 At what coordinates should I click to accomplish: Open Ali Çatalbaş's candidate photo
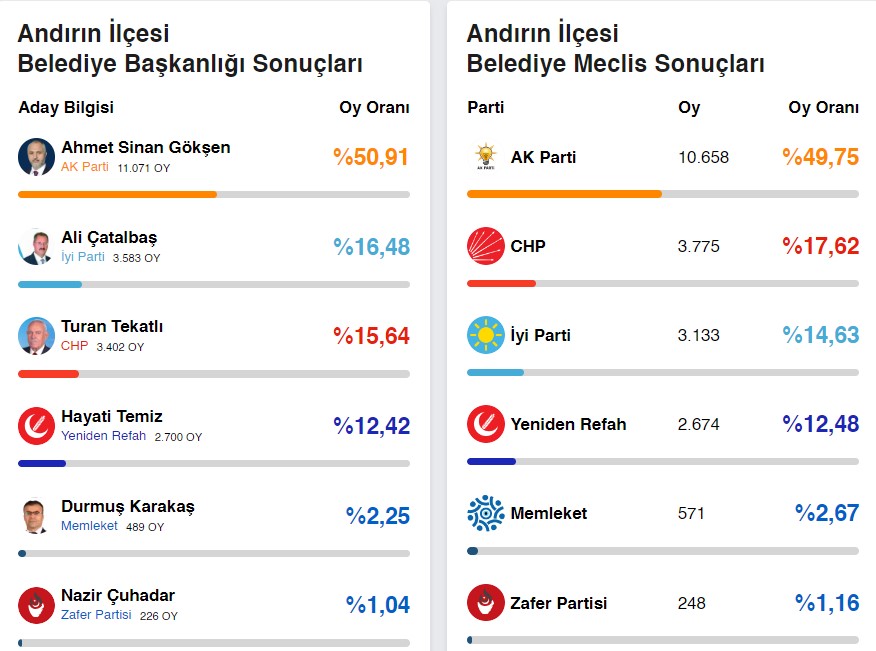tap(37, 247)
